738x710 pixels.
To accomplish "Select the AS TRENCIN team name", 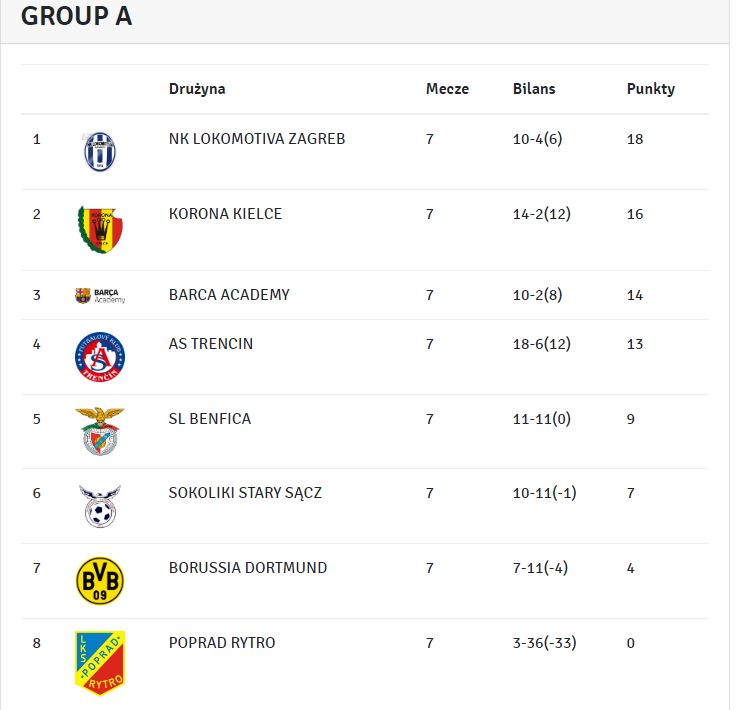I will [x=210, y=343].
